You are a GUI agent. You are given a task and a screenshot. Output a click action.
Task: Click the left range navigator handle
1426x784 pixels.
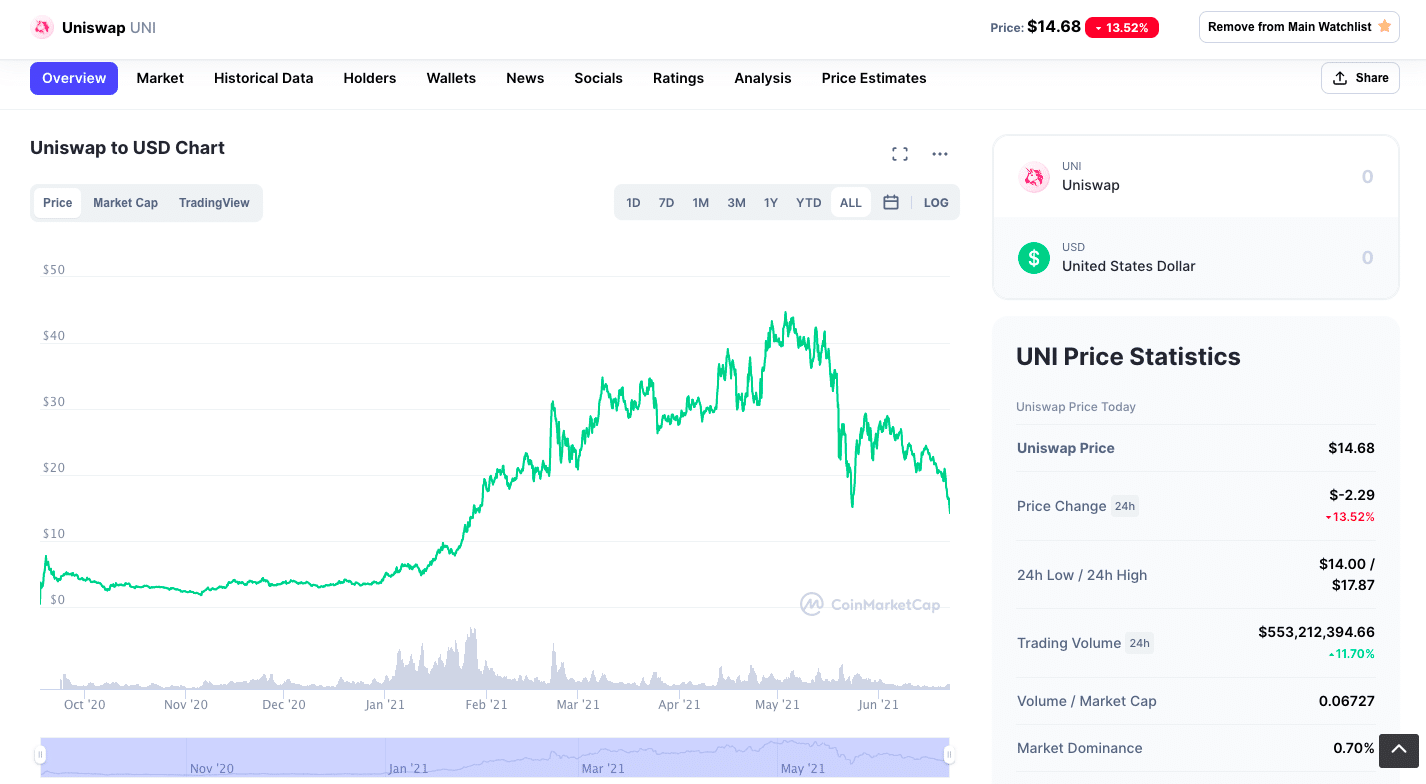pyautogui.click(x=41, y=755)
